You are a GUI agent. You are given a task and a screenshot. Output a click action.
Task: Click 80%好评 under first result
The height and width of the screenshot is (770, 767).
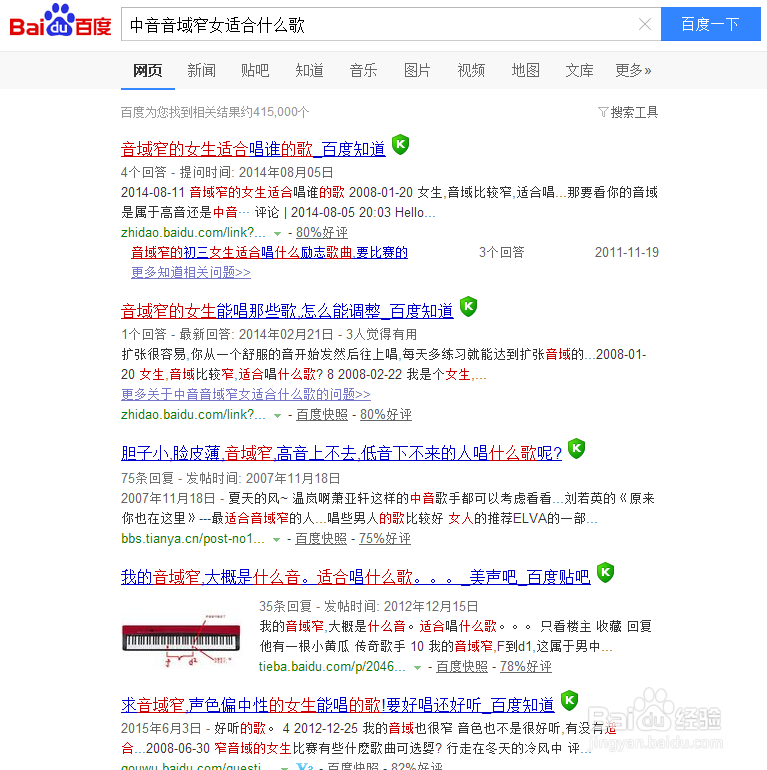(322, 232)
